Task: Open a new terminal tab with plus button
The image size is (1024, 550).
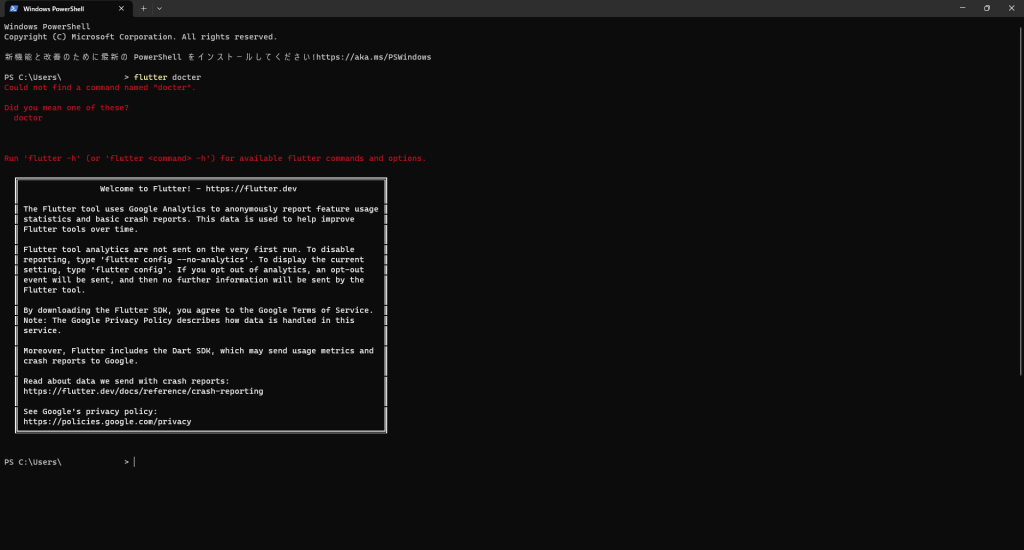Action: pos(143,8)
